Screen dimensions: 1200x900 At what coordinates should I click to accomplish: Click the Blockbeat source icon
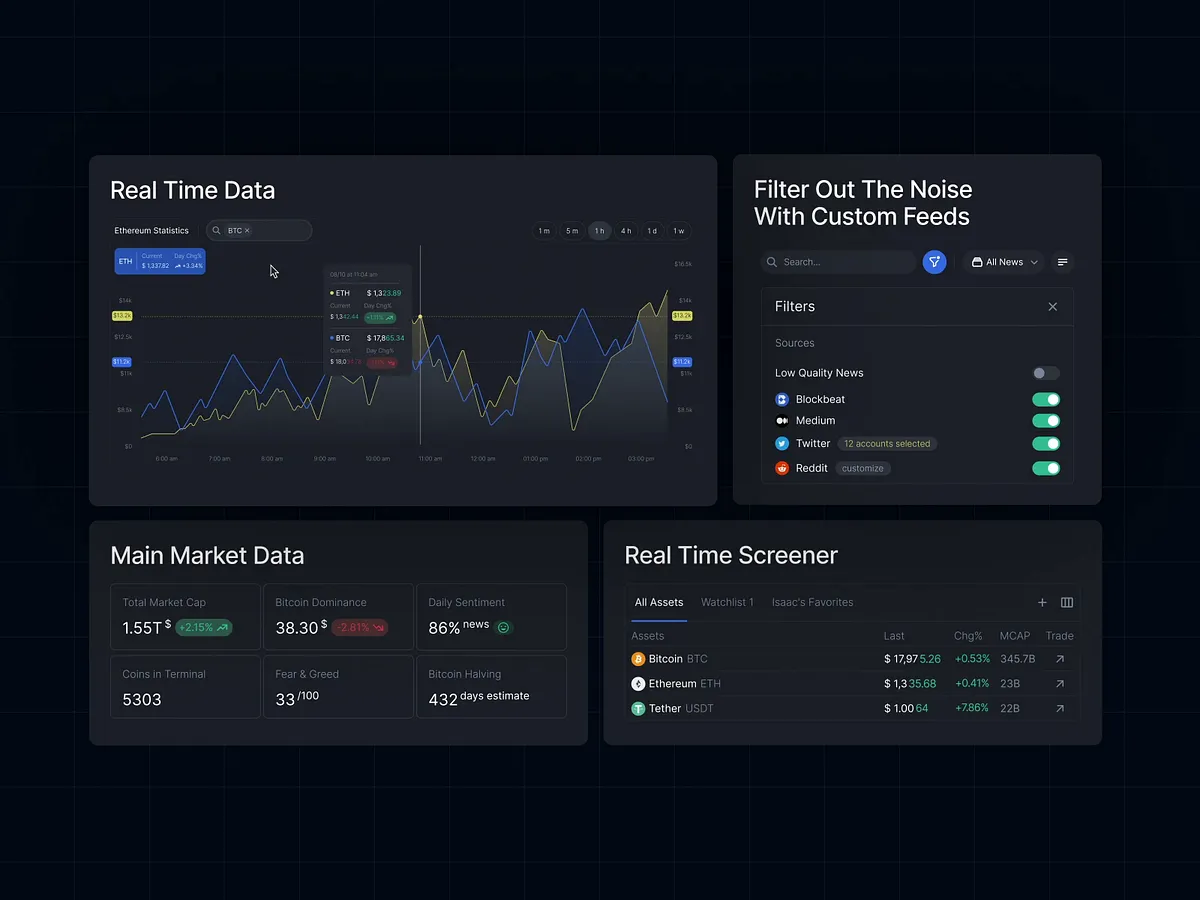[782, 398]
